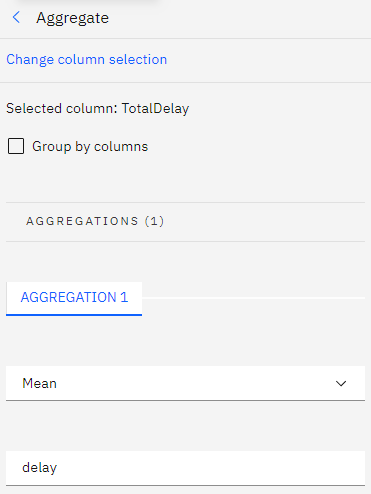371x494 pixels.
Task: Click the 'Selected column: TotalDelay' label
Action: tap(97, 108)
